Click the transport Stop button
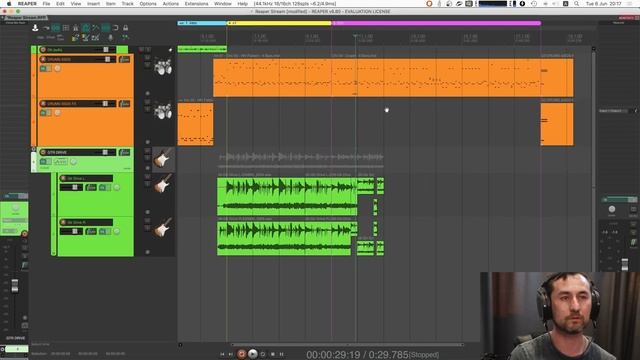The height and width of the screenshot is (360, 640). 273,354
